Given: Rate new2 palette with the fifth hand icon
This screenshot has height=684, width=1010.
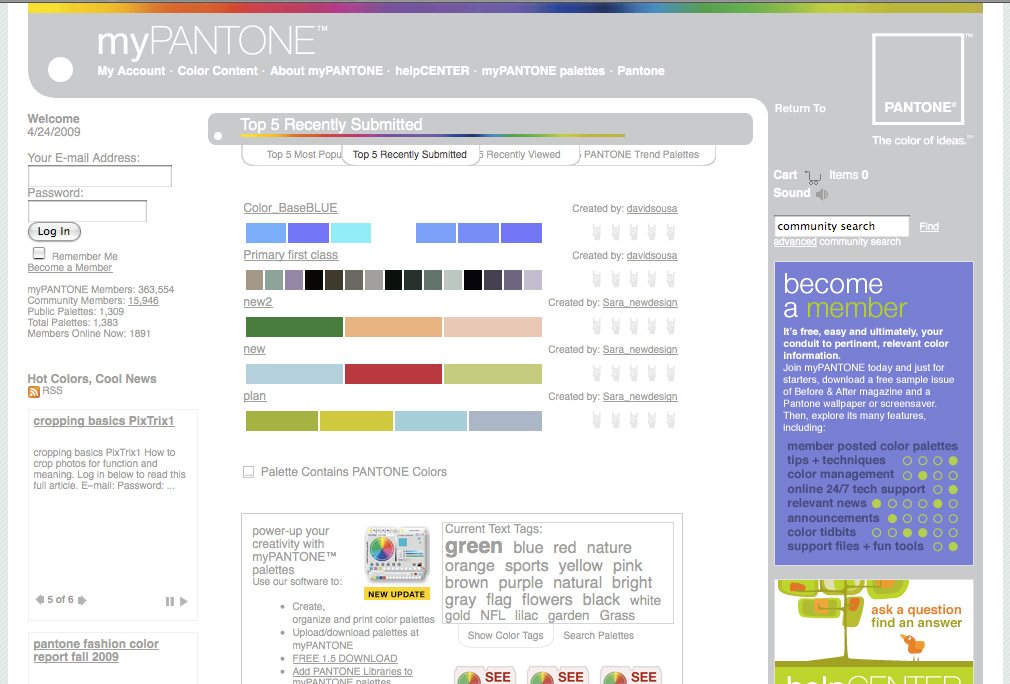Looking at the screenshot, I should point(671,326).
